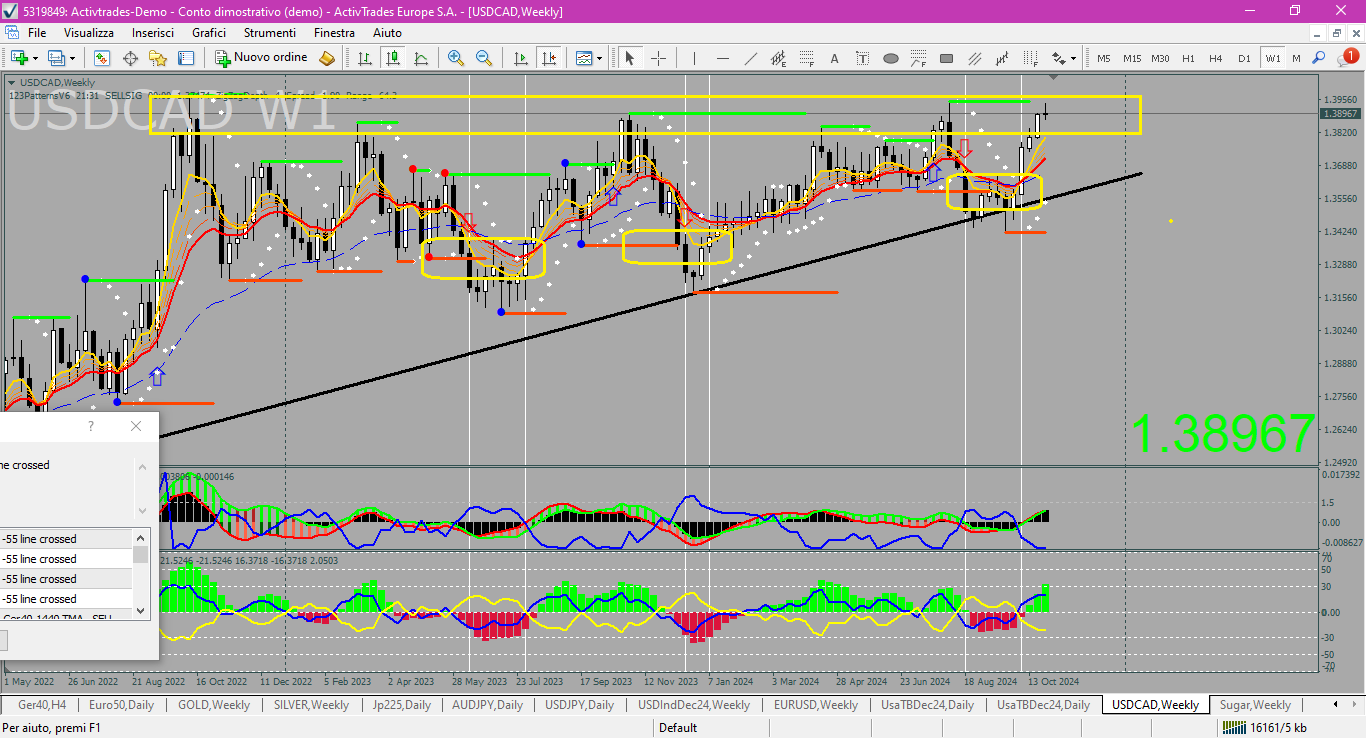Click chart shift triangle marker
The width and height of the screenshot is (1366, 738).
(x=1053, y=78)
